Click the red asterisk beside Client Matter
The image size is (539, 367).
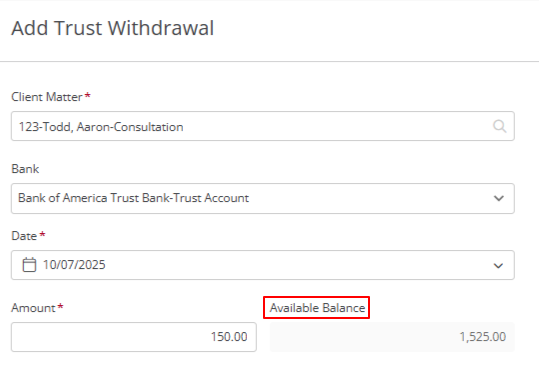pos(88,96)
